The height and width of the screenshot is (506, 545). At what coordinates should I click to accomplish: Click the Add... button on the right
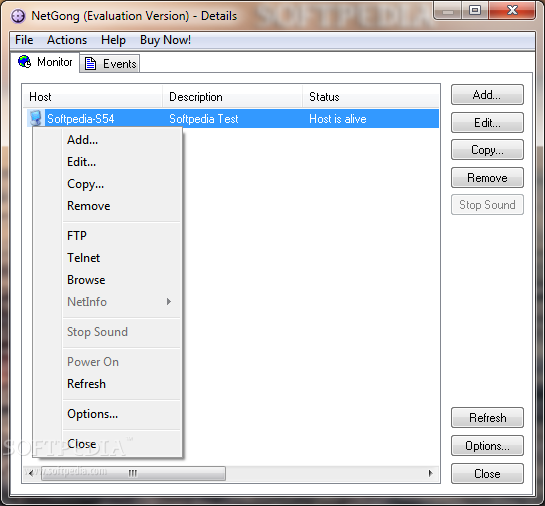click(x=487, y=95)
